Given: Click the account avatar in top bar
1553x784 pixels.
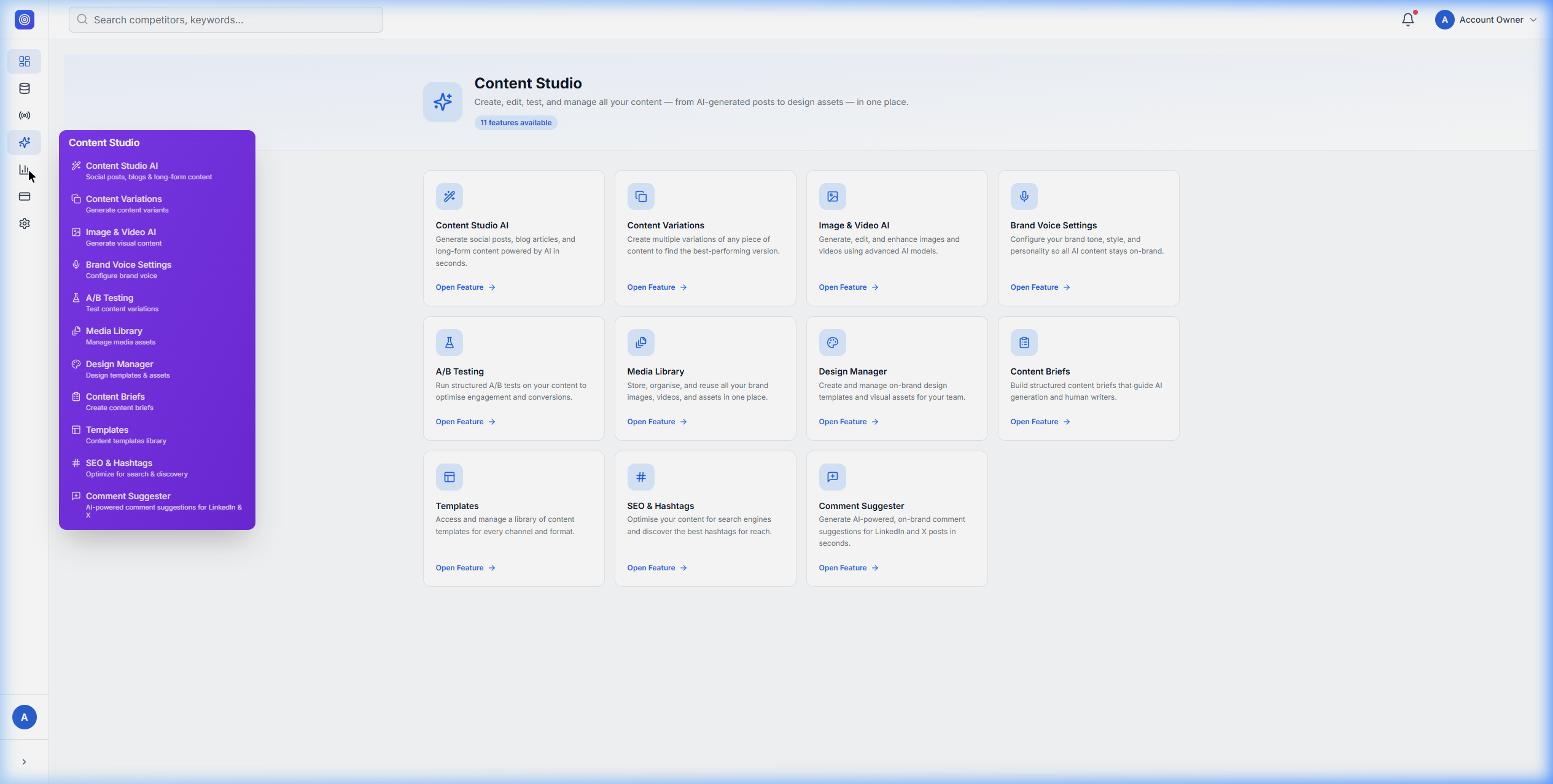Looking at the screenshot, I should 1445,20.
